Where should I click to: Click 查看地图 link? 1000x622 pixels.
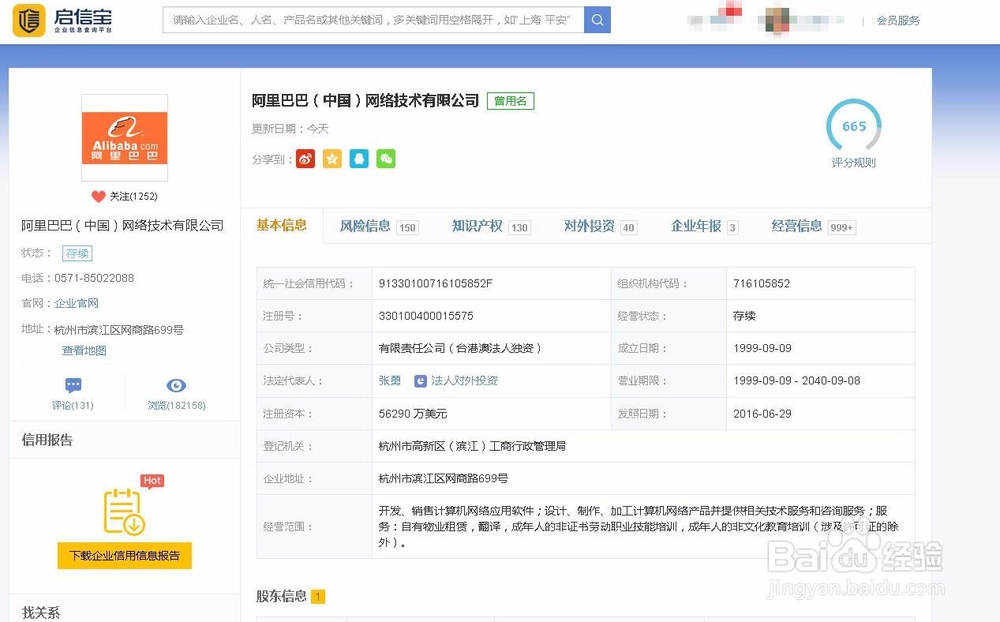point(84,351)
